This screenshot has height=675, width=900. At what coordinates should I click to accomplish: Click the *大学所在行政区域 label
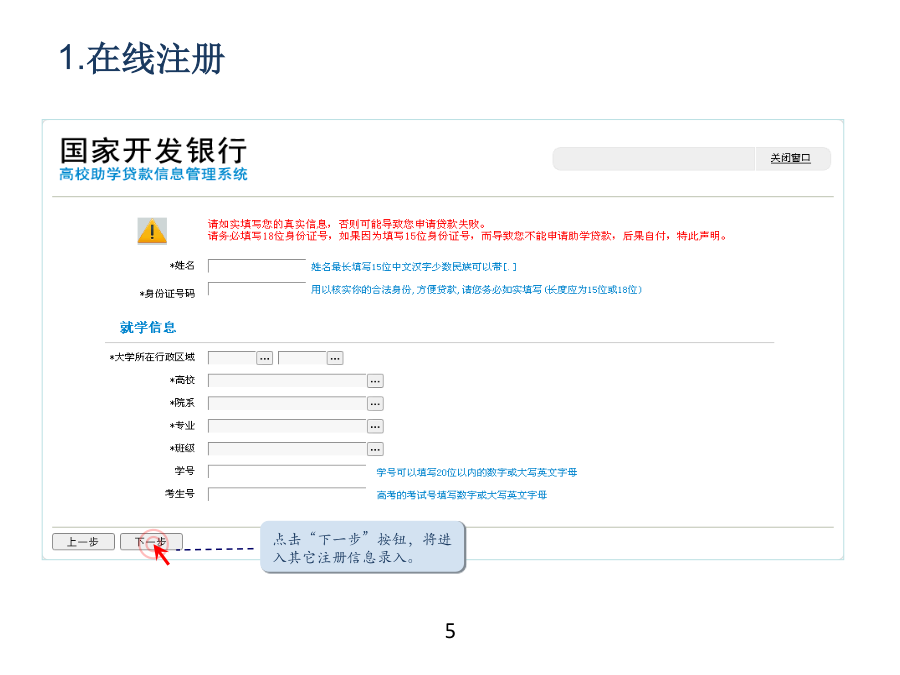tap(152, 357)
